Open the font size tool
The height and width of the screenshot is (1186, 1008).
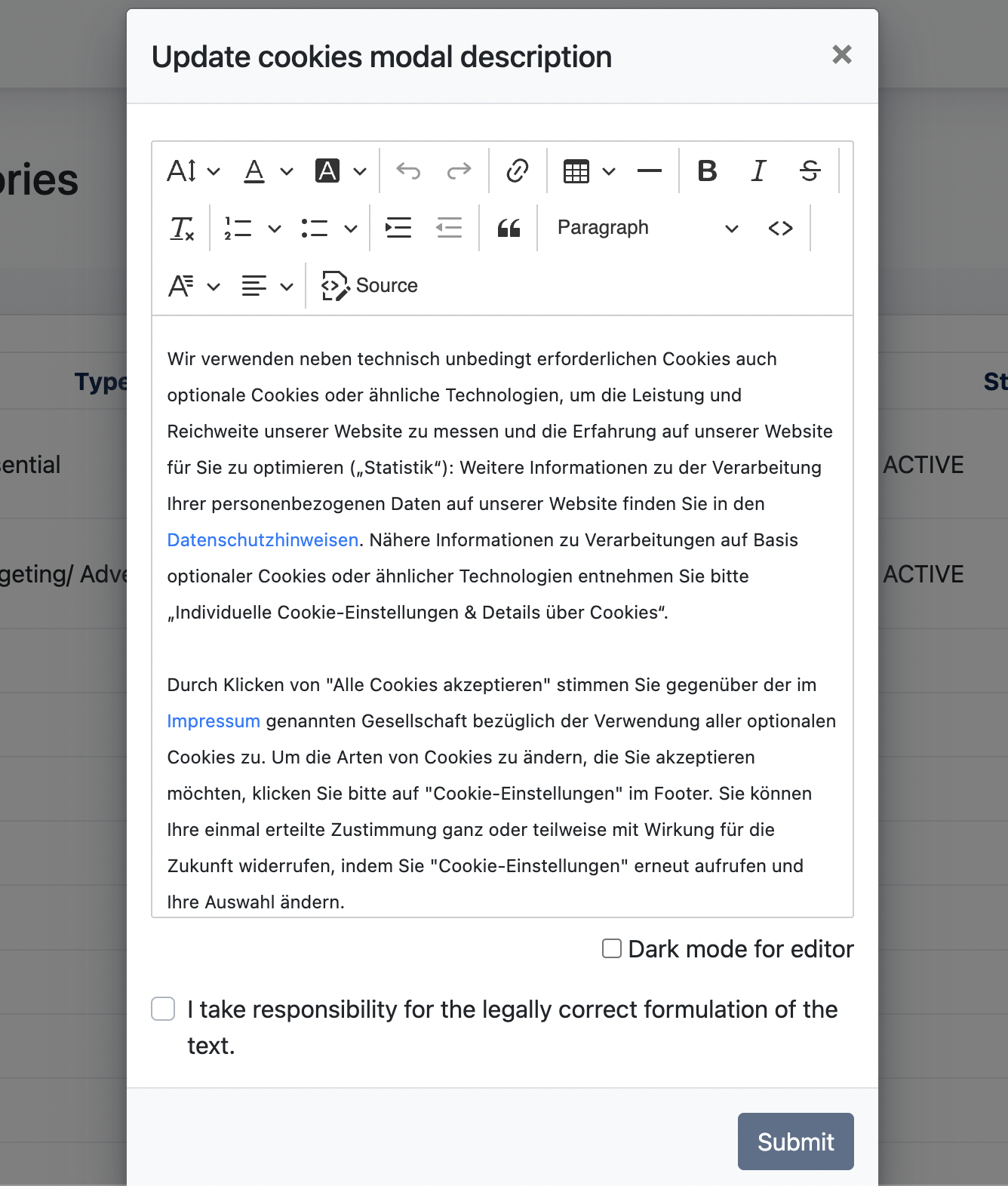(x=182, y=171)
